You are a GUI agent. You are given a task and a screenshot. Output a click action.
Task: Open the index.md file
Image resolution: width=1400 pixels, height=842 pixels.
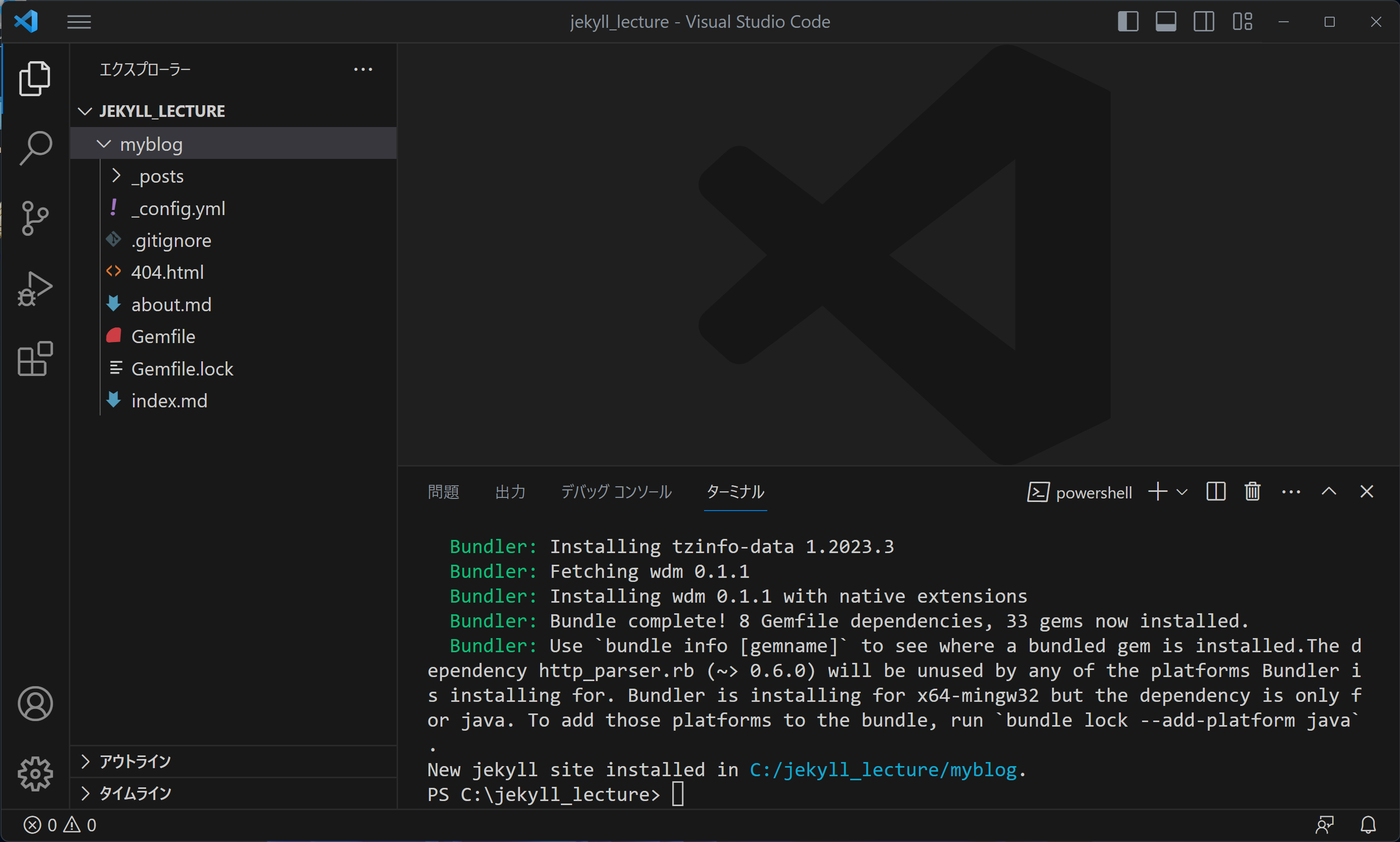point(233,401)
